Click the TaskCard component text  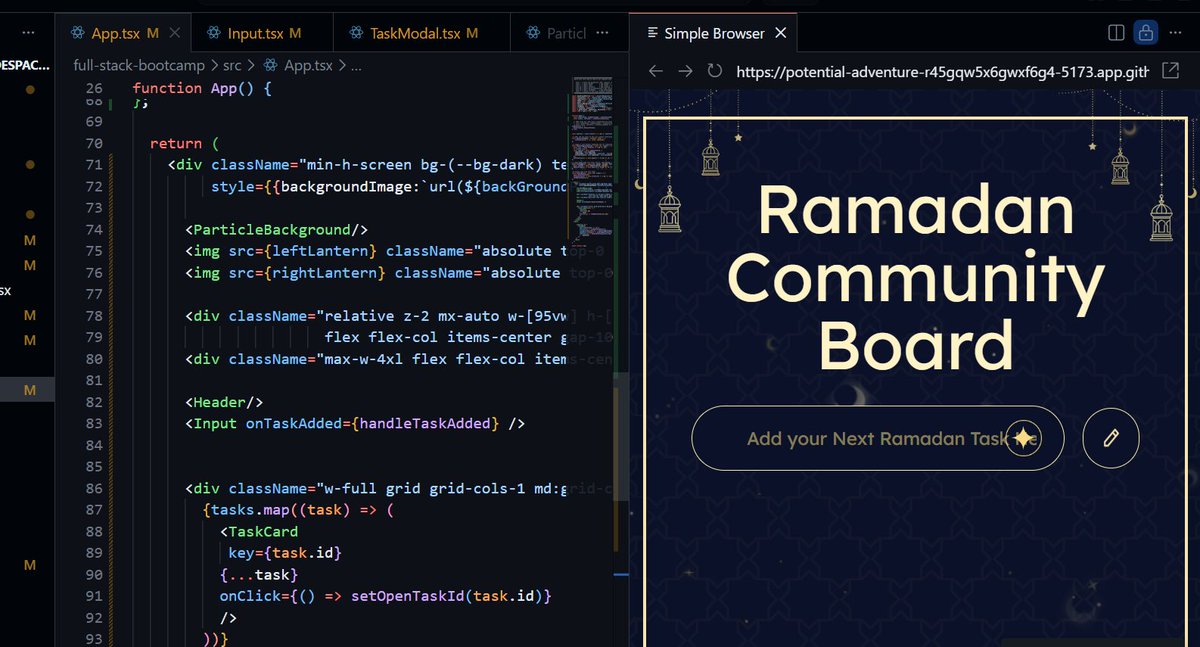point(263,532)
